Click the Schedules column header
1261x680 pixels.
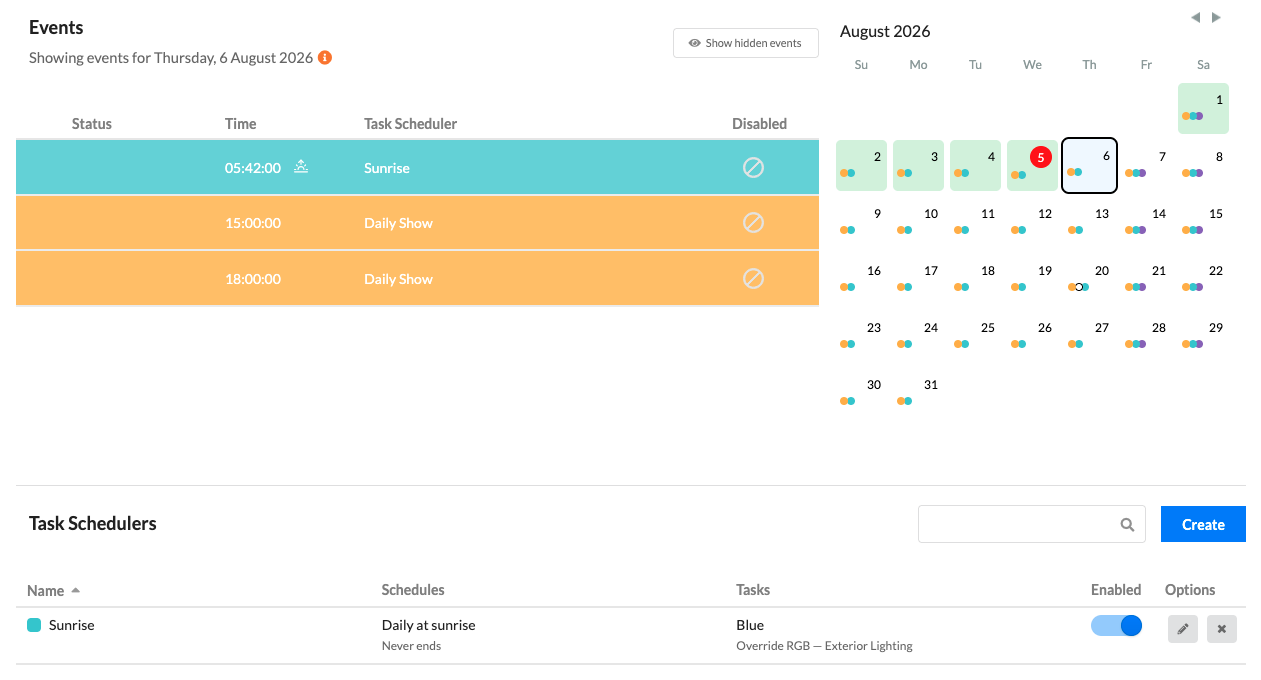(x=413, y=590)
